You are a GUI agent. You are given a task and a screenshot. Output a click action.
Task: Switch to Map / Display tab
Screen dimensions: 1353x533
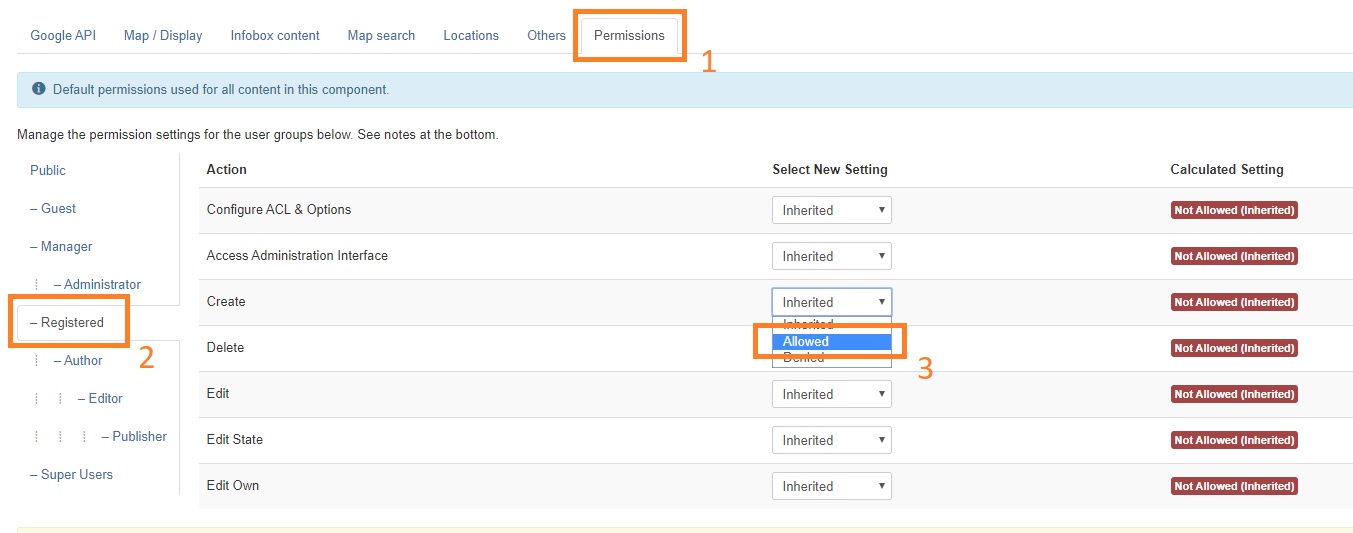(x=163, y=35)
